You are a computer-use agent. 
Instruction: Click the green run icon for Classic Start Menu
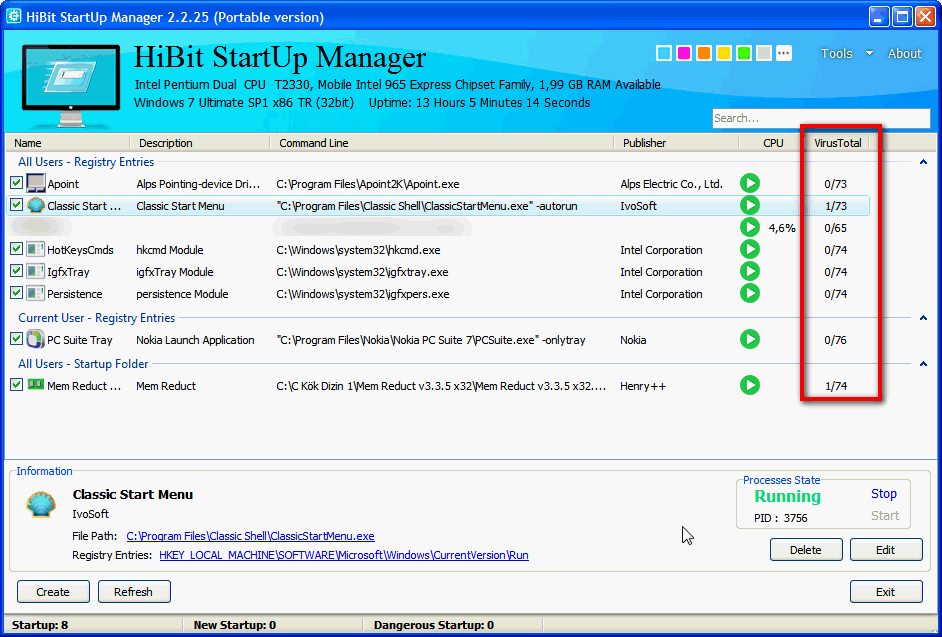pos(750,206)
